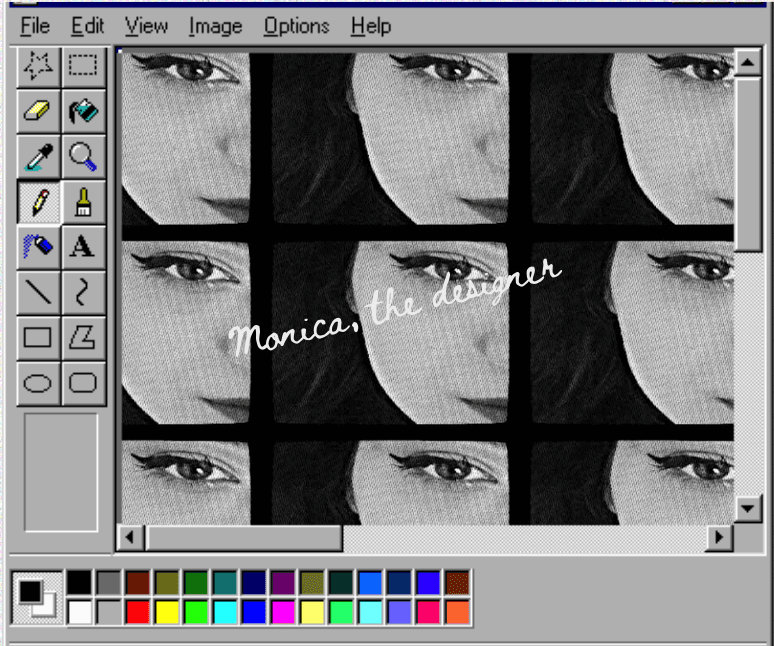Pick the yellow color swatch
Screen dimensions: 774x646
[167, 611]
